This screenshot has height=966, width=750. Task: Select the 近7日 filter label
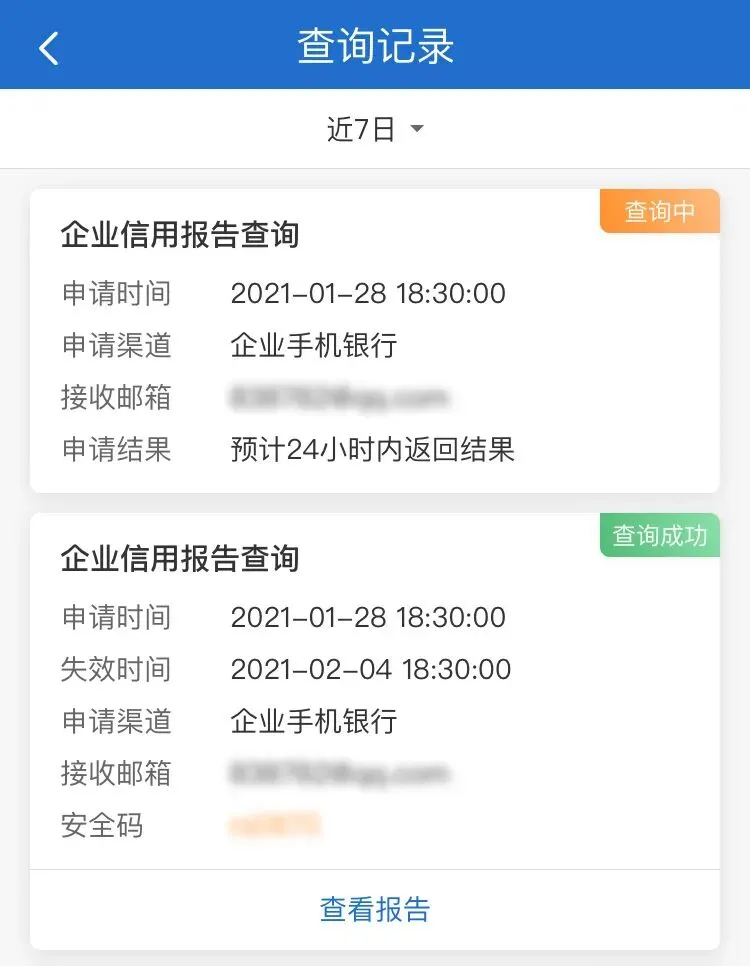click(x=361, y=129)
